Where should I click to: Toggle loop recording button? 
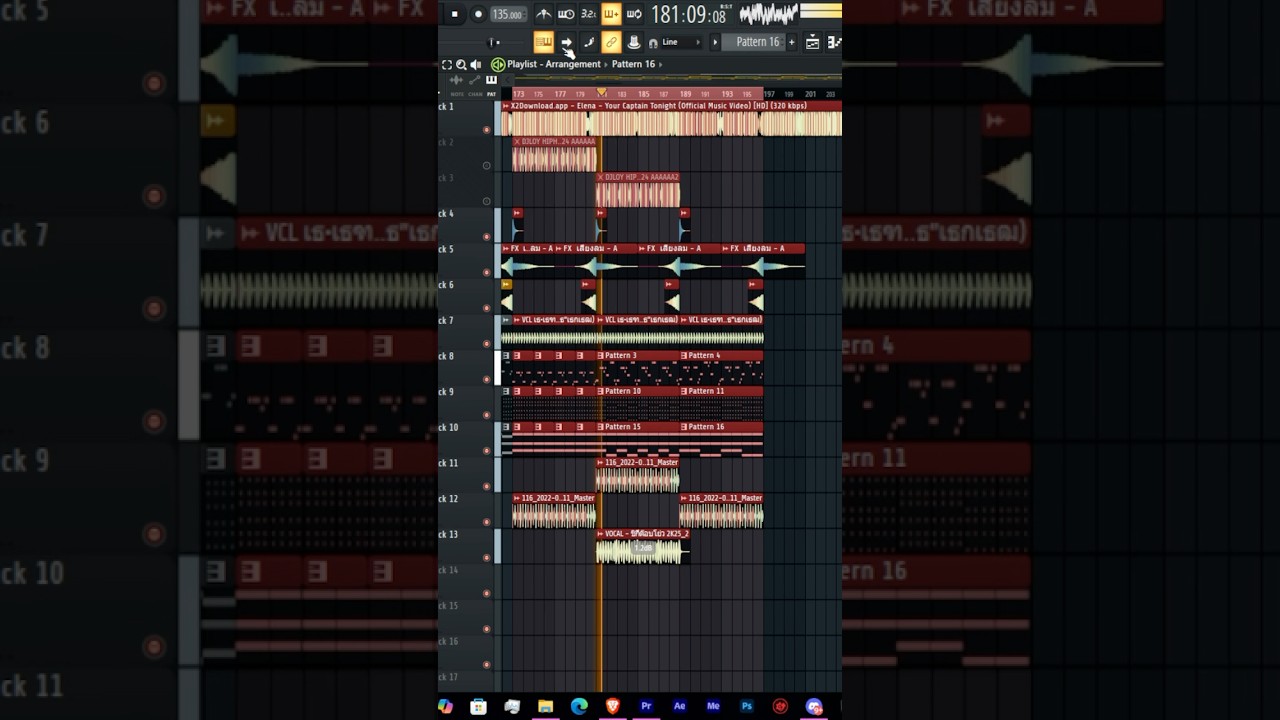point(634,14)
